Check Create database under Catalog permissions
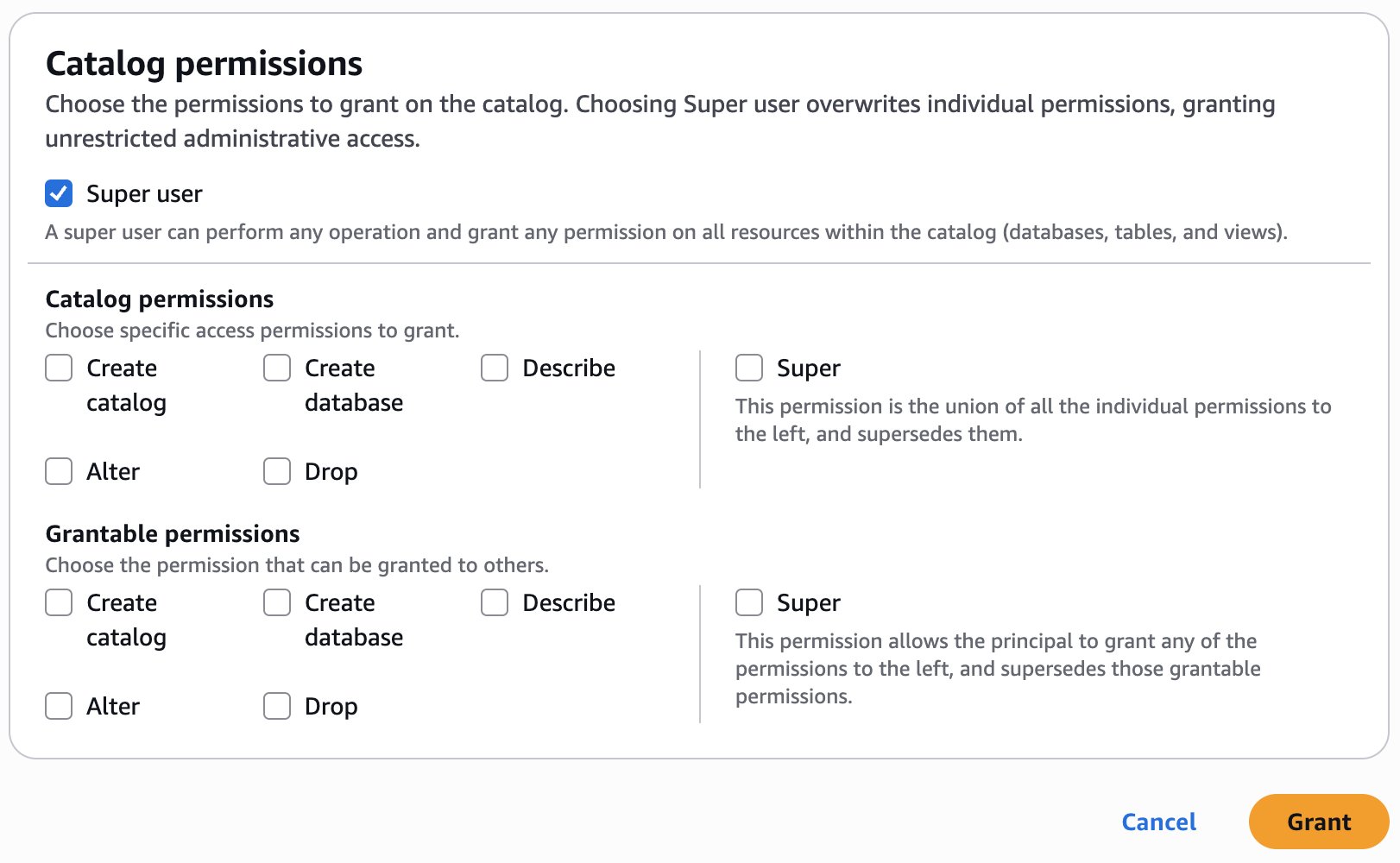The height and width of the screenshot is (863, 1400). tap(277, 369)
